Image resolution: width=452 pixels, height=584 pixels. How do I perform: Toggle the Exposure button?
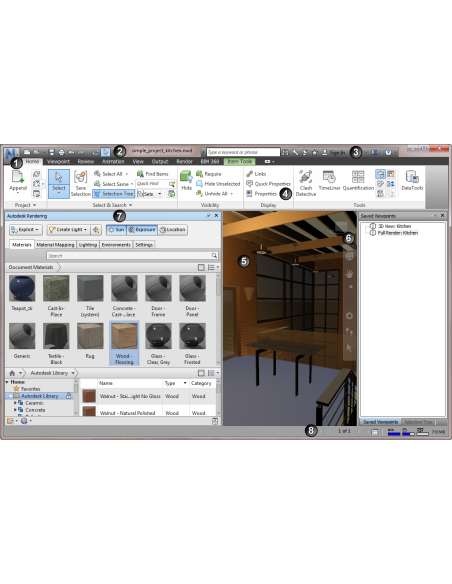click(142, 229)
